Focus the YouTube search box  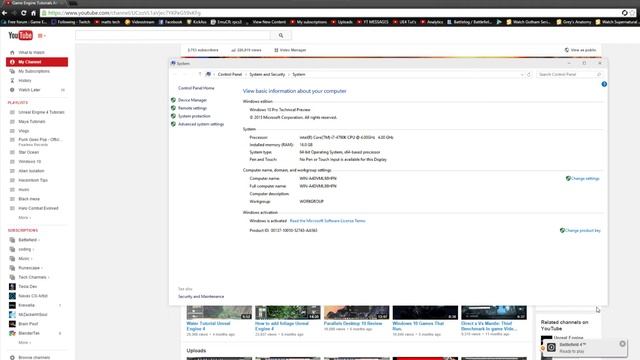tap(173, 36)
